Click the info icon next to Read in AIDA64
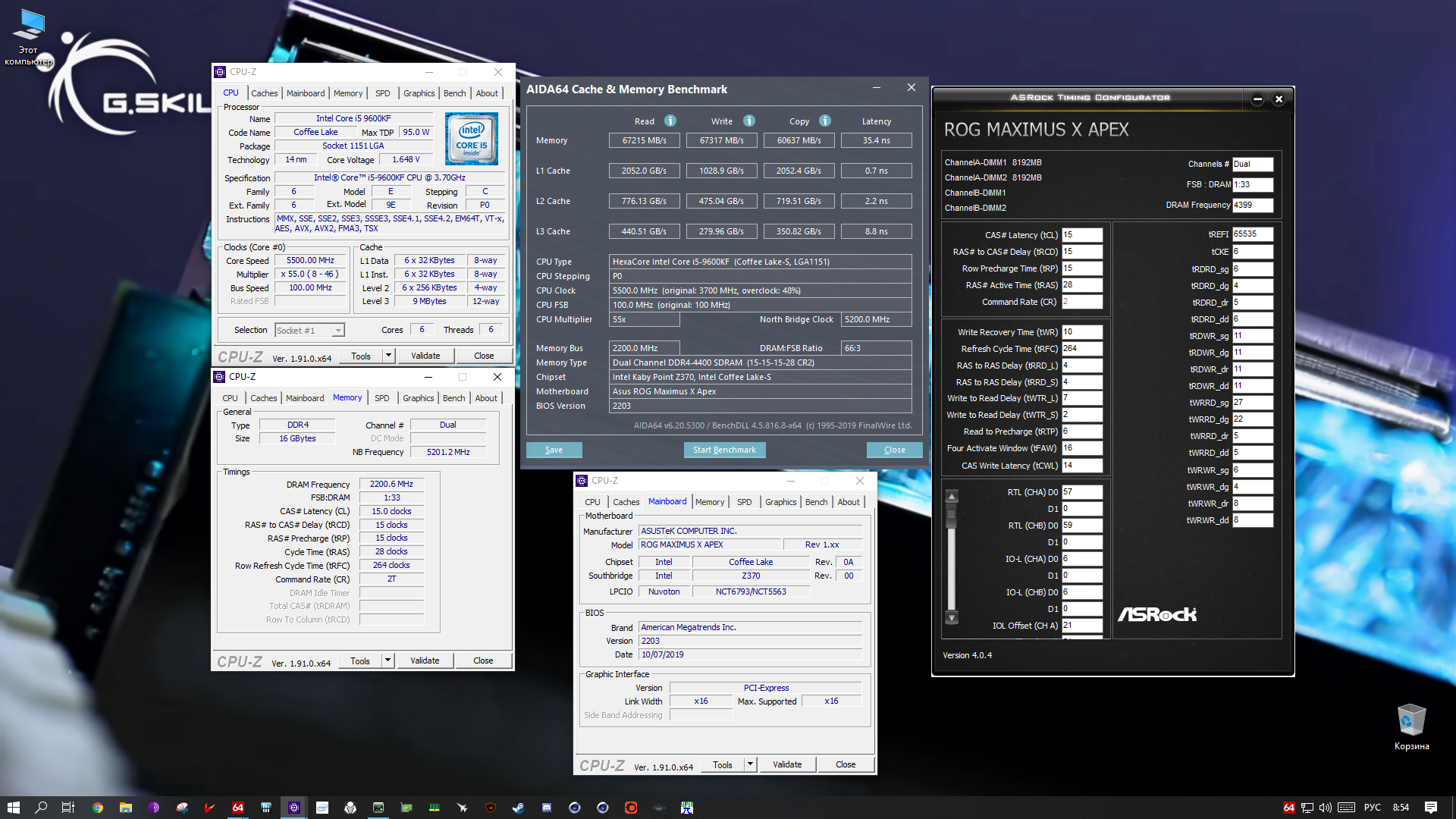The image size is (1456, 819). coord(670,121)
